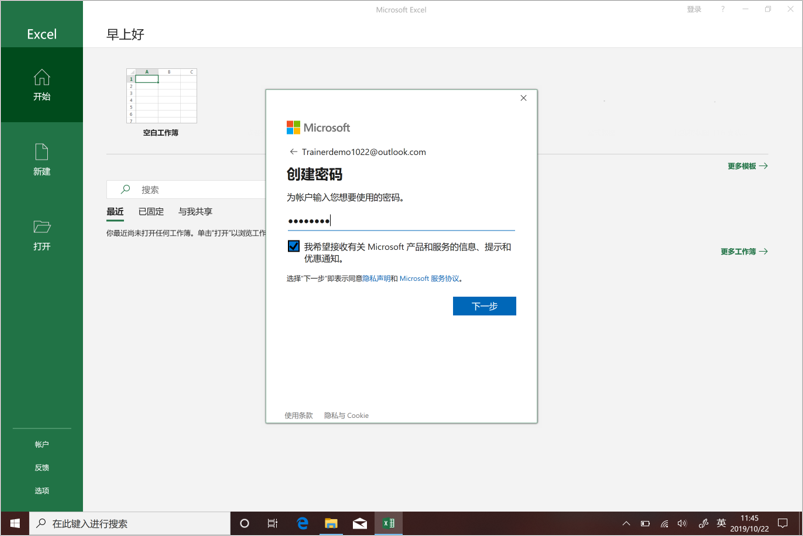Select Excel icon on taskbar

point(389,523)
